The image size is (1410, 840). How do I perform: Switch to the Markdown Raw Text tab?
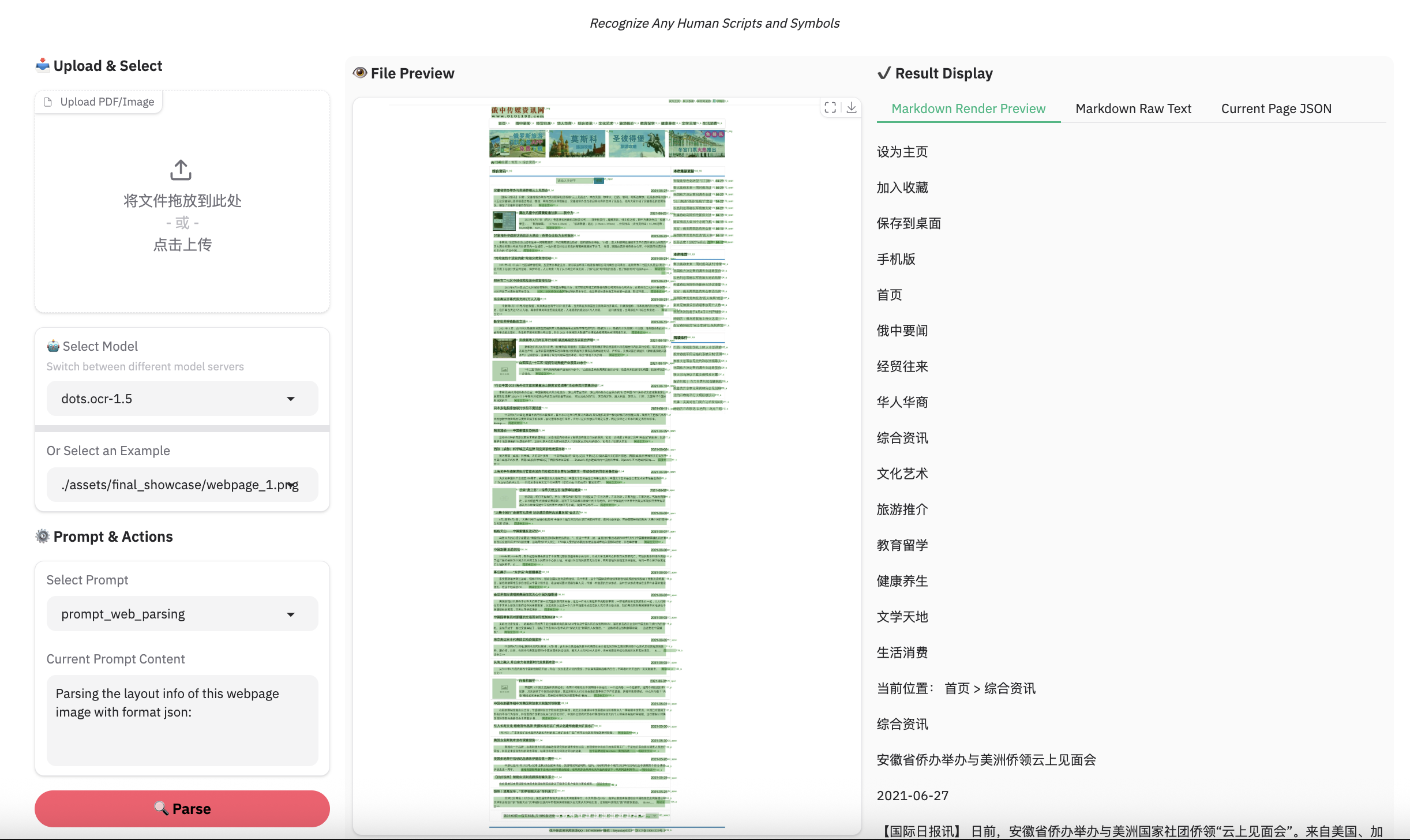(1134, 108)
